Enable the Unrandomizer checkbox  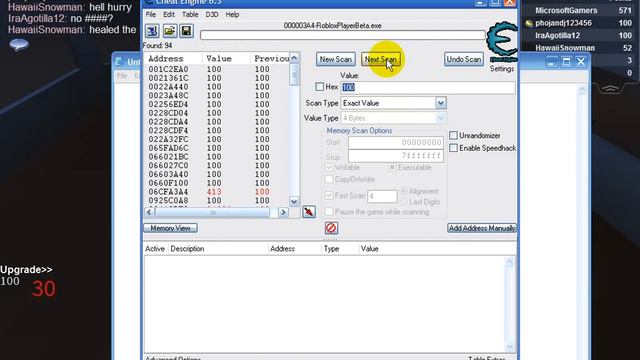click(x=453, y=135)
